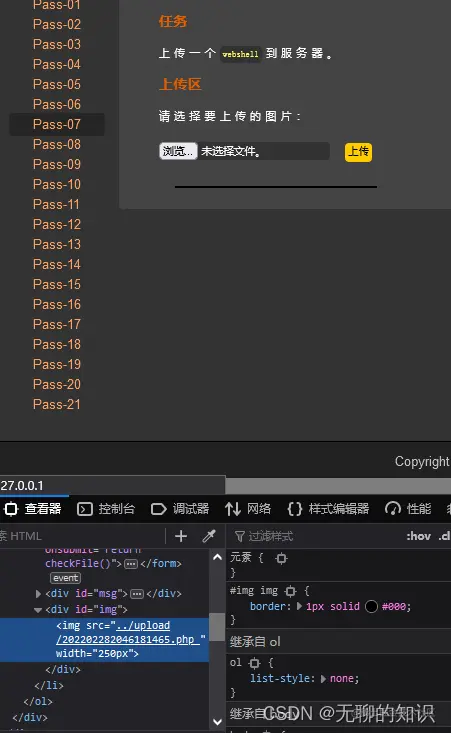The image size is (451, 733).
Task: Open the Performance (性能) tab
Action: (x=408, y=509)
